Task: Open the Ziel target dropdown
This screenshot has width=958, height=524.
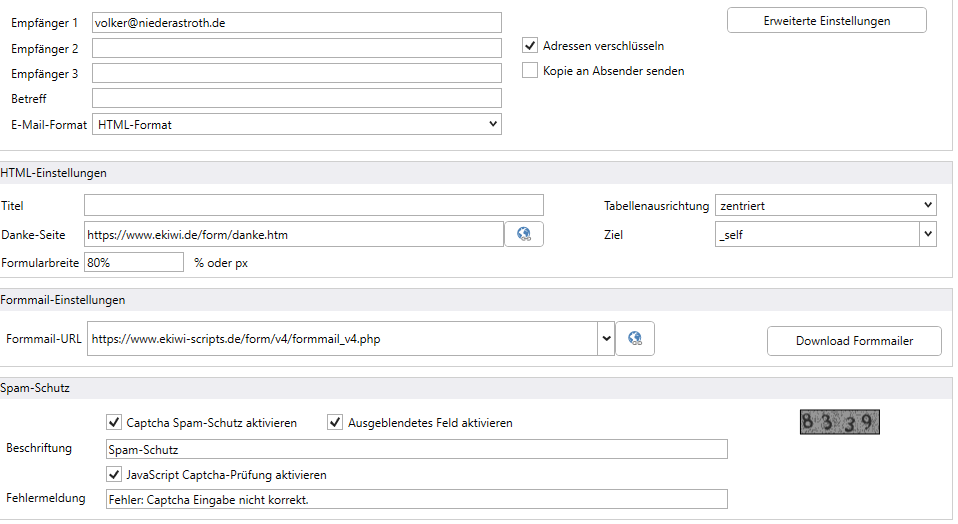Action: (825, 234)
